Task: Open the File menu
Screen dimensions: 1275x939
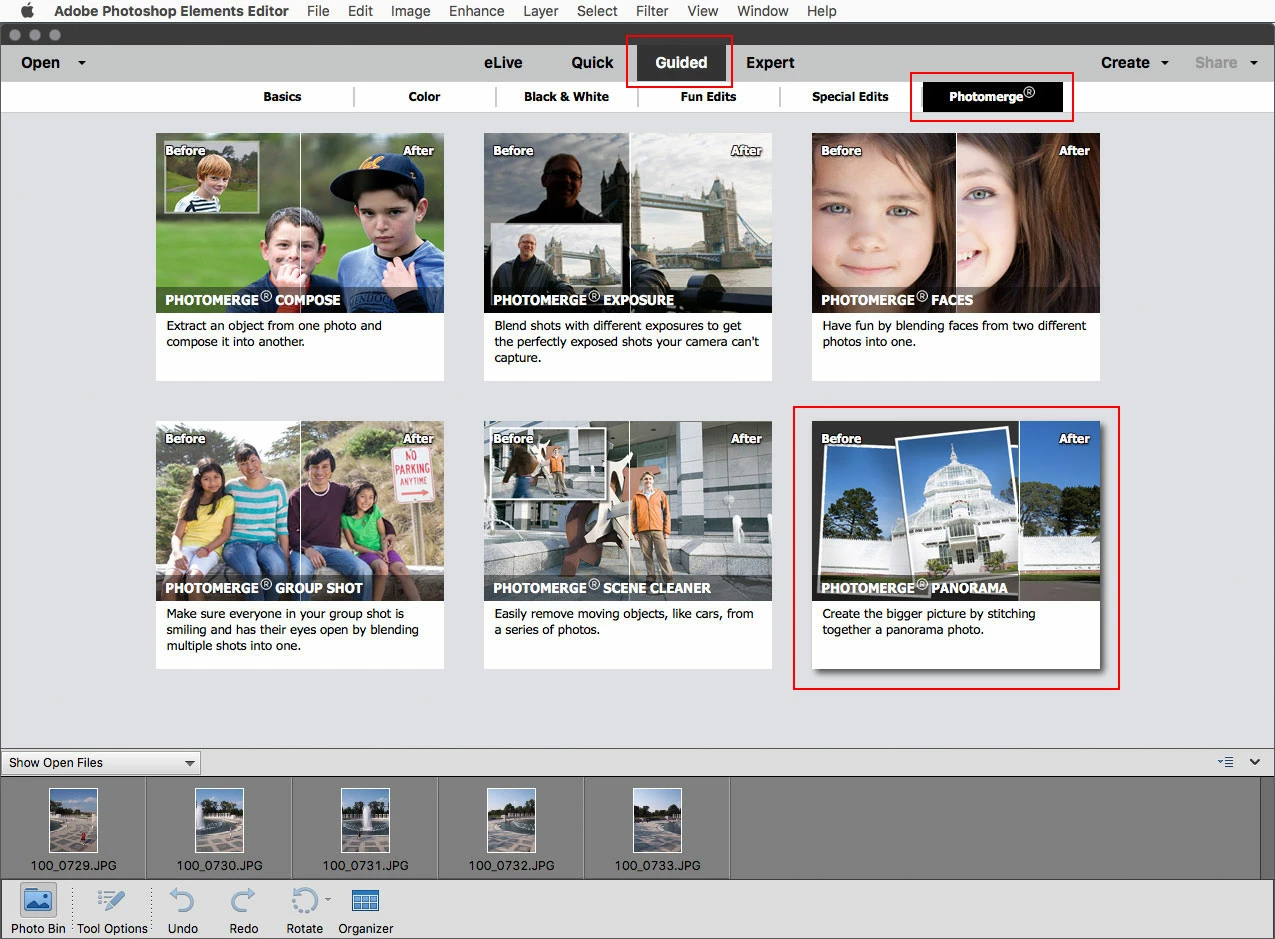Action: [318, 11]
